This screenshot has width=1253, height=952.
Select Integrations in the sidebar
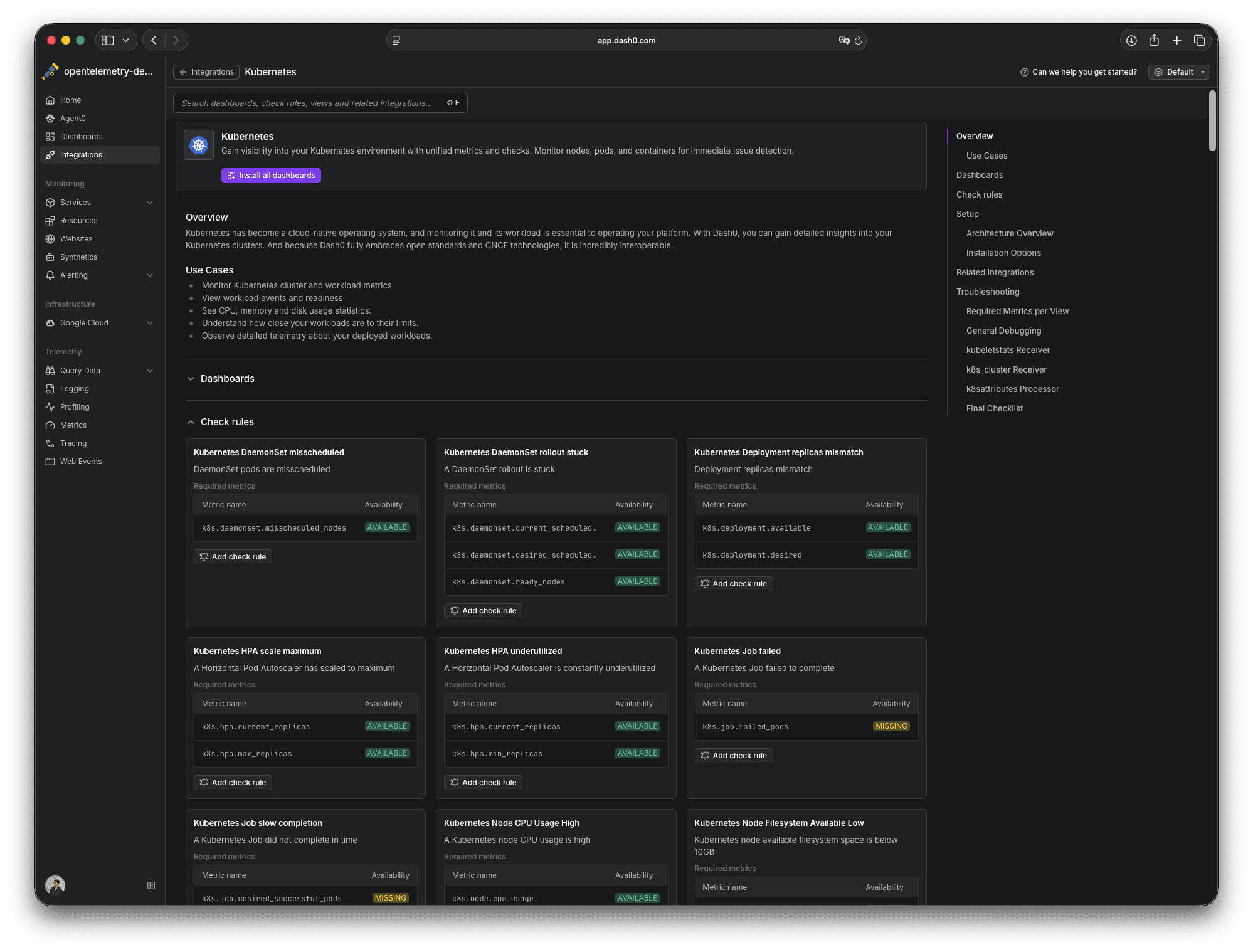[x=100, y=155]
